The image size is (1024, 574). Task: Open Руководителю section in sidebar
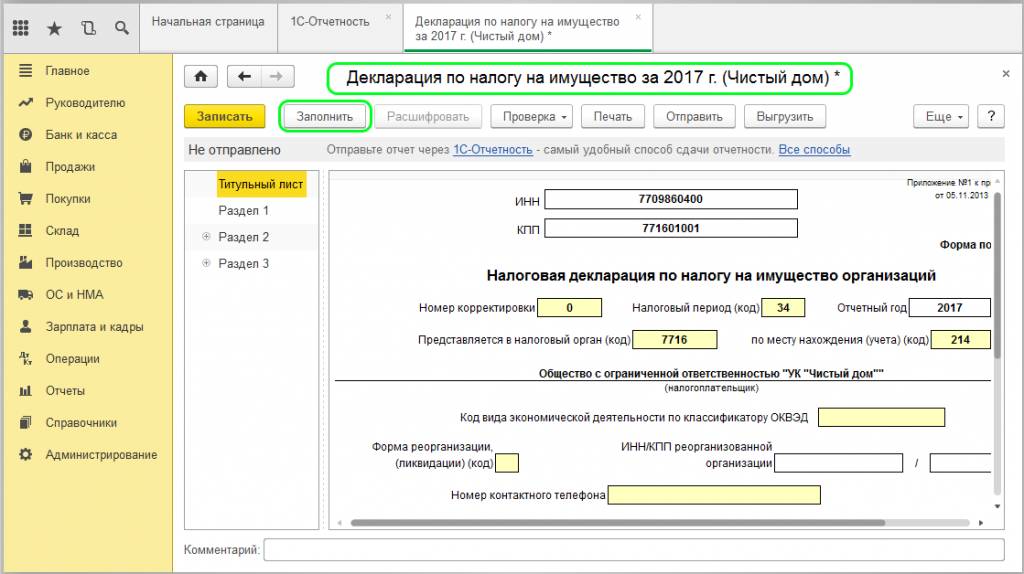tap(85, 103)
